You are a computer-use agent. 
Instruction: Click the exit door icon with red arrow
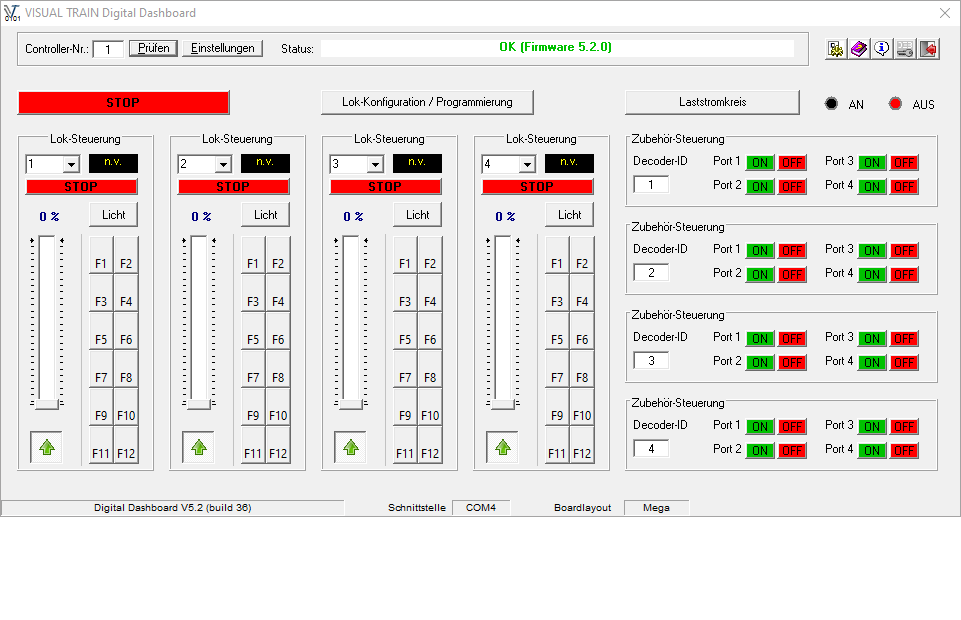pyautogui.click(x=928, y=49)
